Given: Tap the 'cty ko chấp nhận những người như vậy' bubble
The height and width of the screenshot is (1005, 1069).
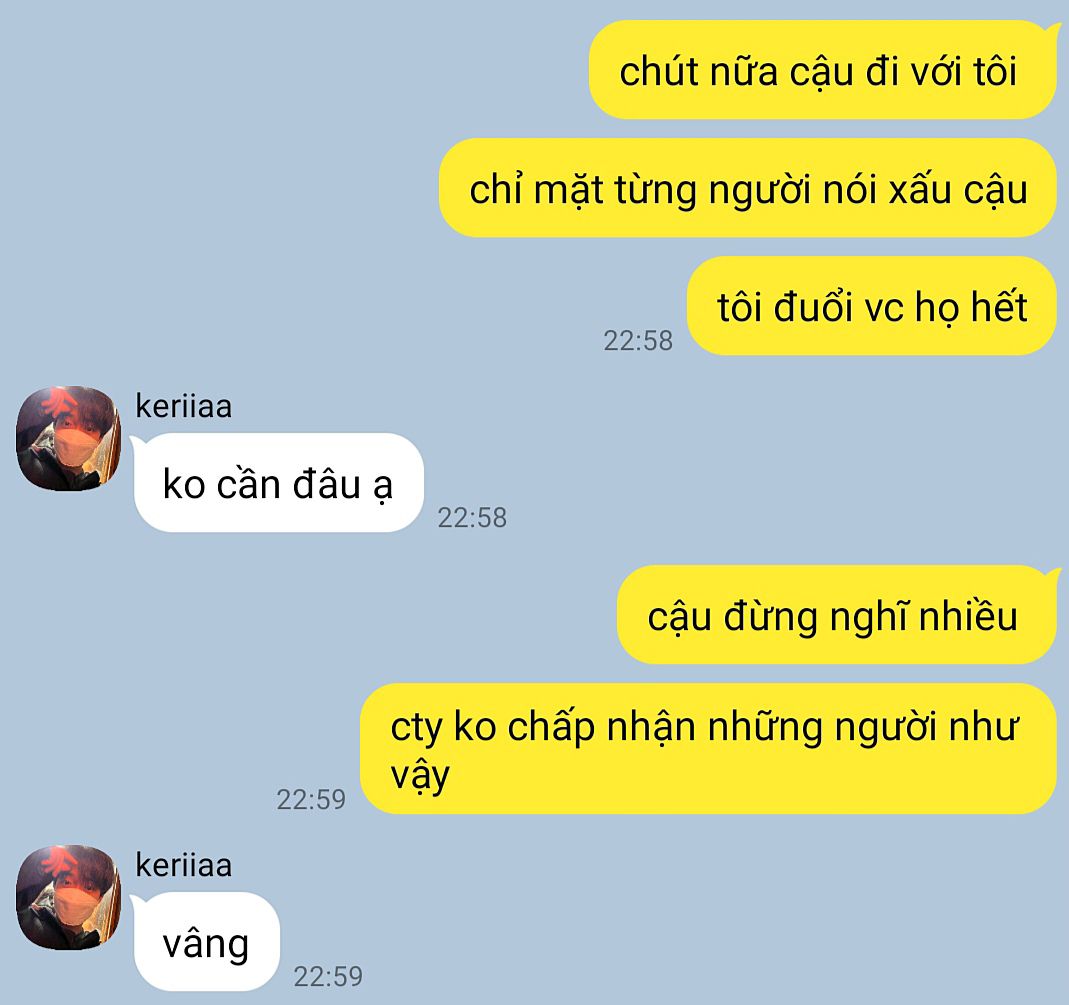Looking at the screenshot, I should (x=708, y=749).
